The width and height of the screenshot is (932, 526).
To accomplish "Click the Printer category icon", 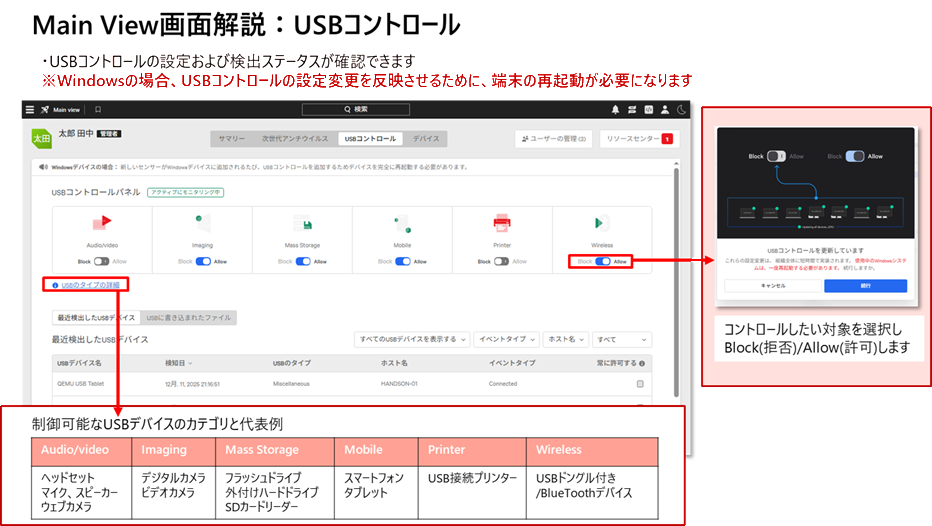I will point(502,222).
